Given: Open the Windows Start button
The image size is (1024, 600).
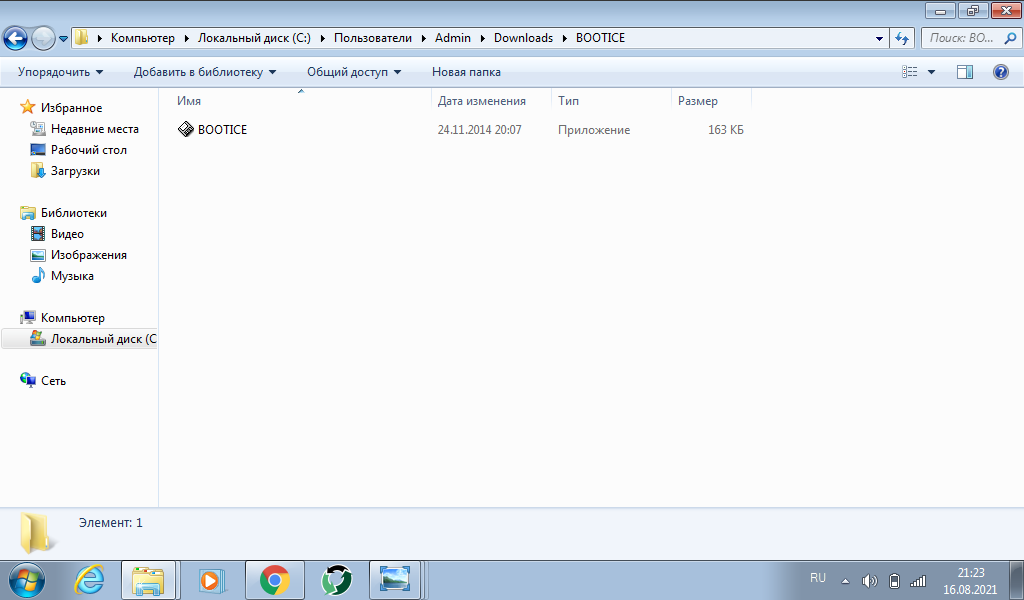Looking at the screenshot, I should click(x=27, y=580).
